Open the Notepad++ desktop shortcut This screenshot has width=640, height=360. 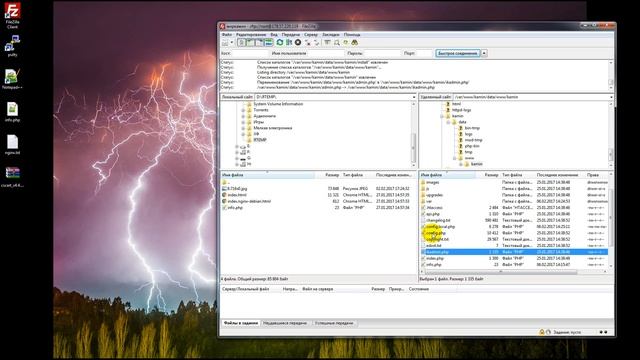(x=12, y=79)
